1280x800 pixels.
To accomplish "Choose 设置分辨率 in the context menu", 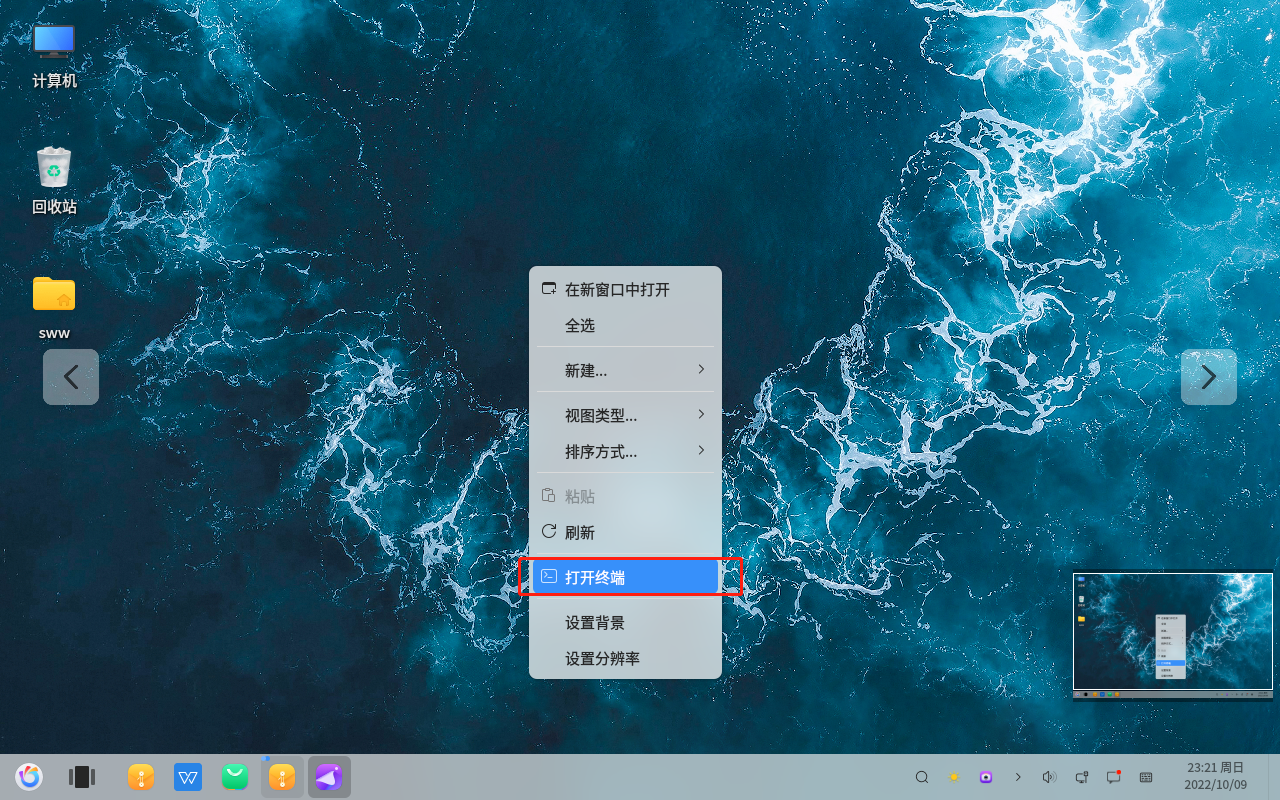I will pos(625,658).
